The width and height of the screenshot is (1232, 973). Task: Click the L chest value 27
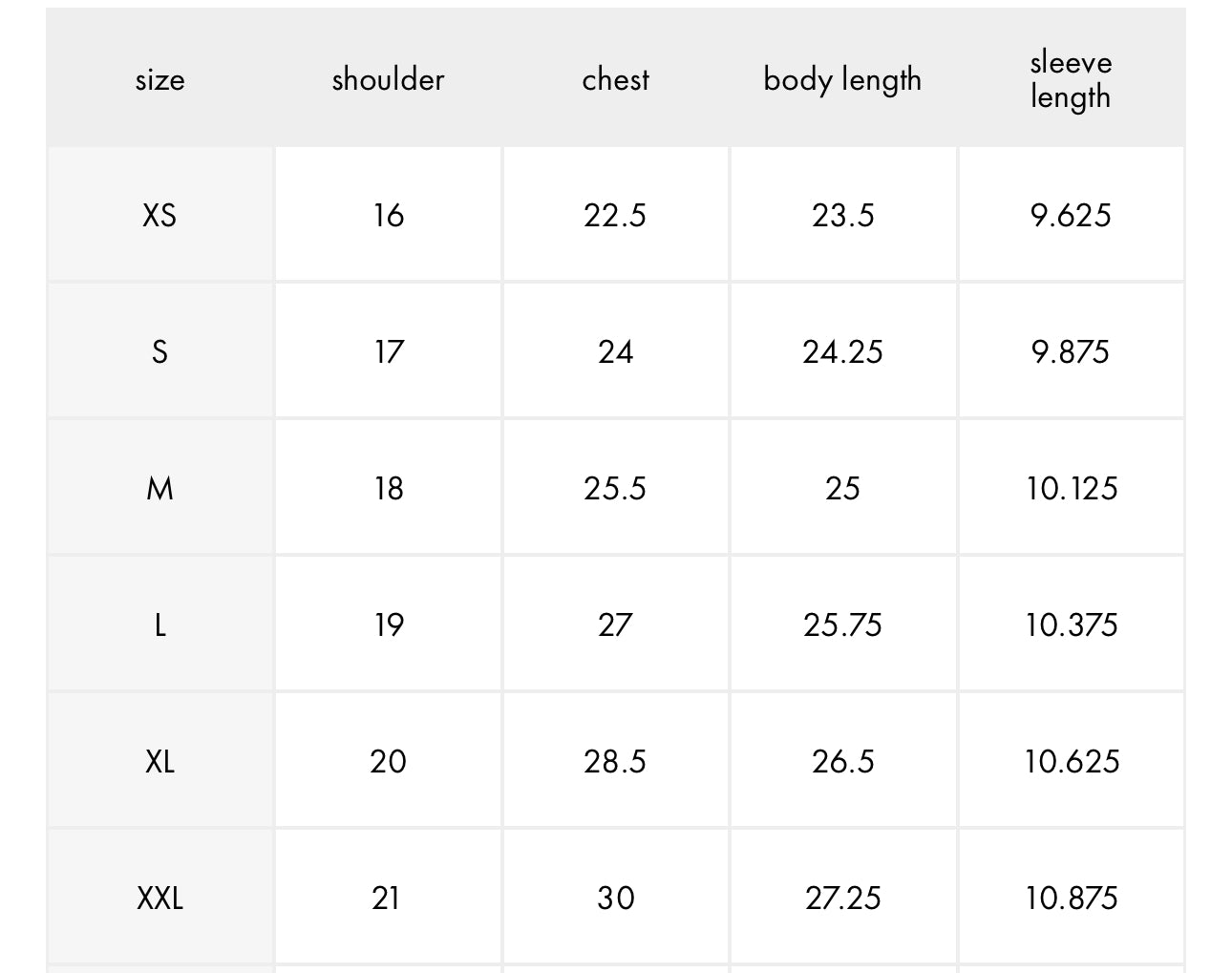point(615,625)
